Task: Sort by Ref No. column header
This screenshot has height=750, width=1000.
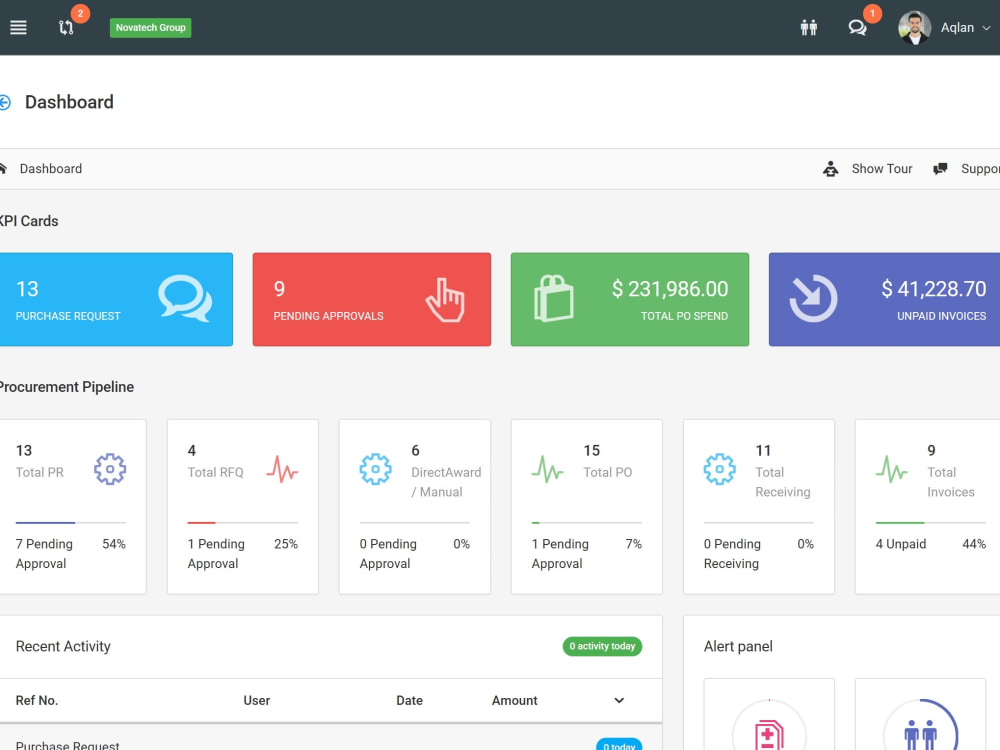Action: click(x=37, y=700)
